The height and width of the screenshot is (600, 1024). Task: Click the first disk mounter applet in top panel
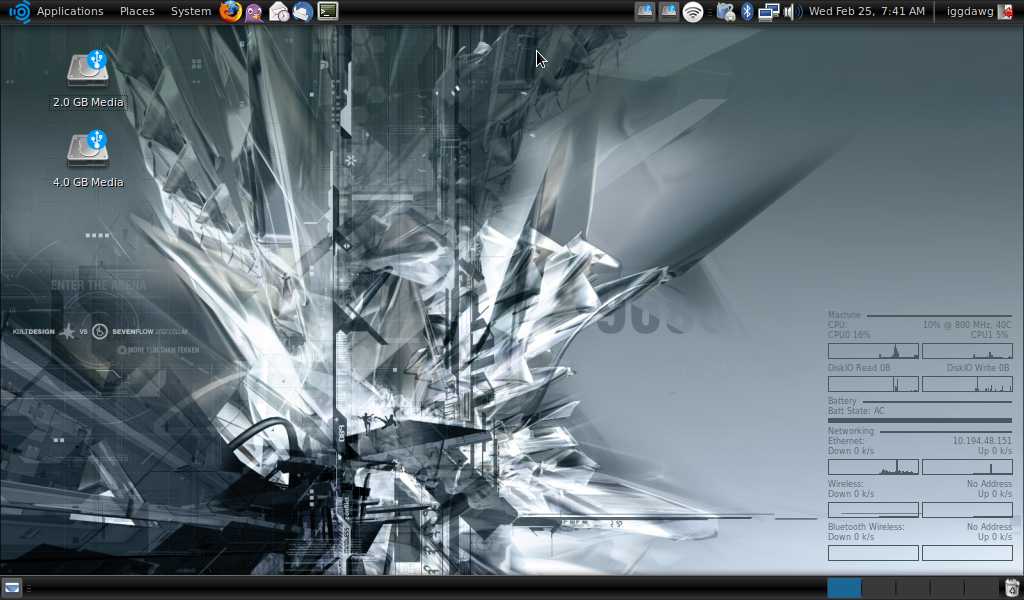(645, 12)
